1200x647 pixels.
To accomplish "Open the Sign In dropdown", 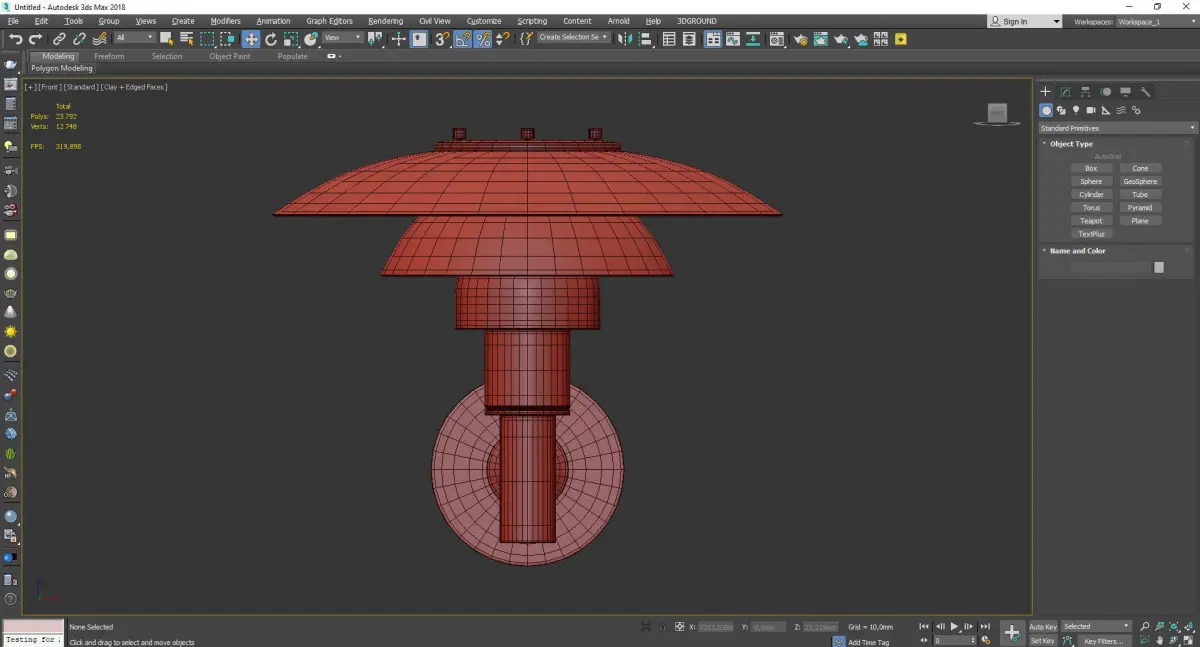I will pyautogui.click(x=1024, y=21).
